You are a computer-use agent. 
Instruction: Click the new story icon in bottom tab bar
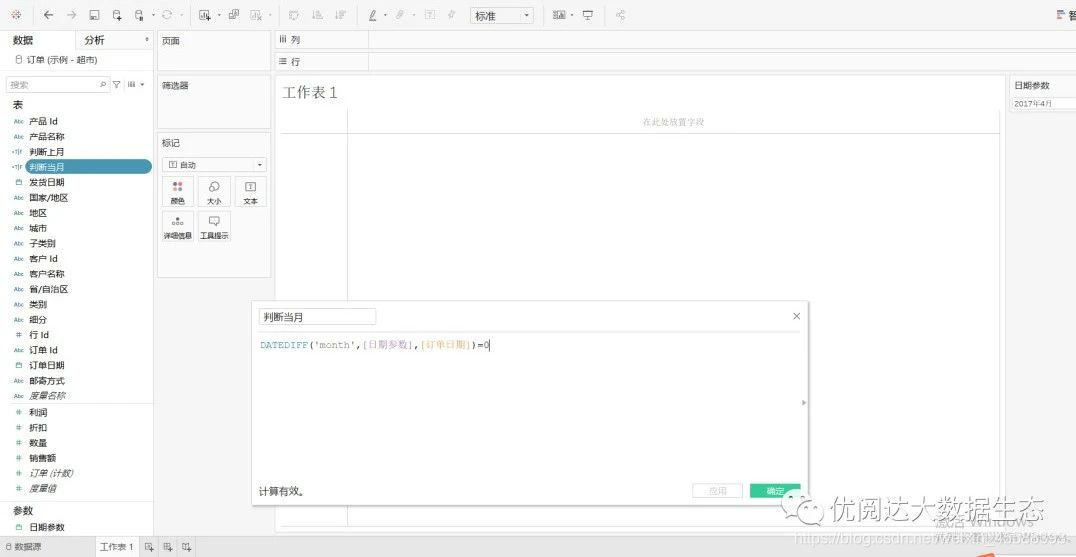point(187,547)
